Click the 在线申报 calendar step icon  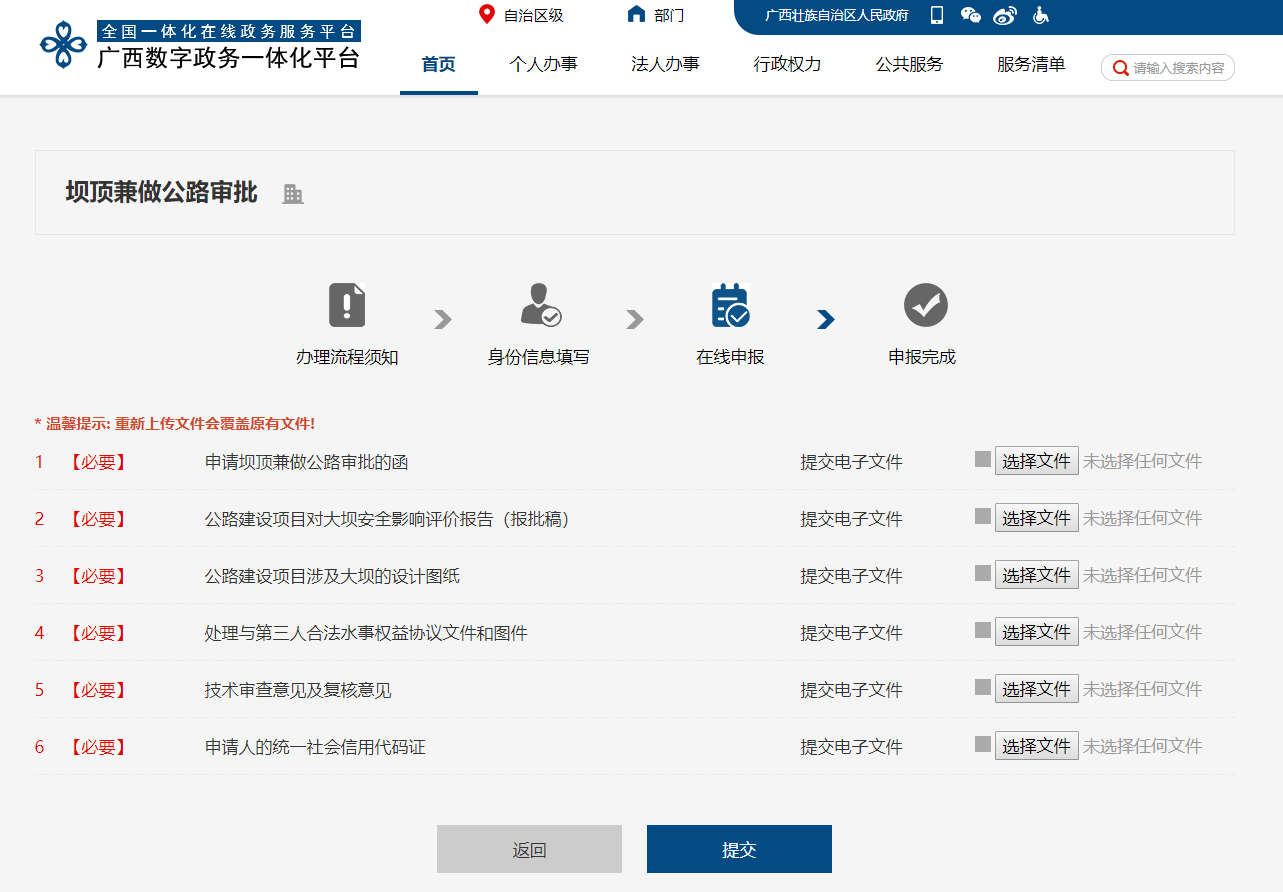coord(730,305)
